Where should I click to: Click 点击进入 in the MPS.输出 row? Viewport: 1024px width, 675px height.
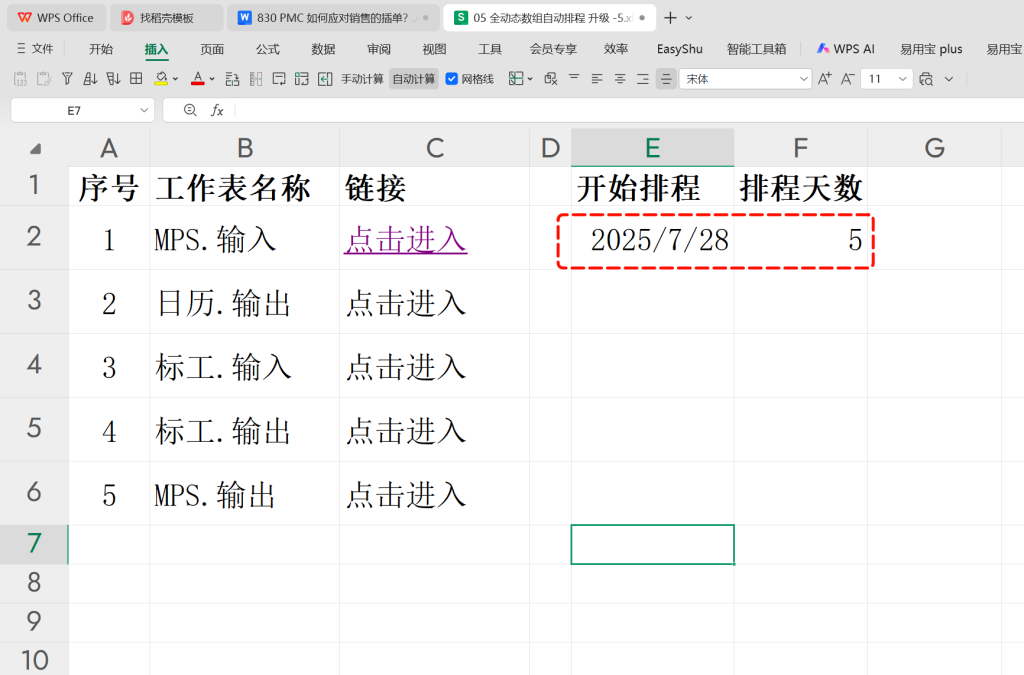click(x=406, y=495)
